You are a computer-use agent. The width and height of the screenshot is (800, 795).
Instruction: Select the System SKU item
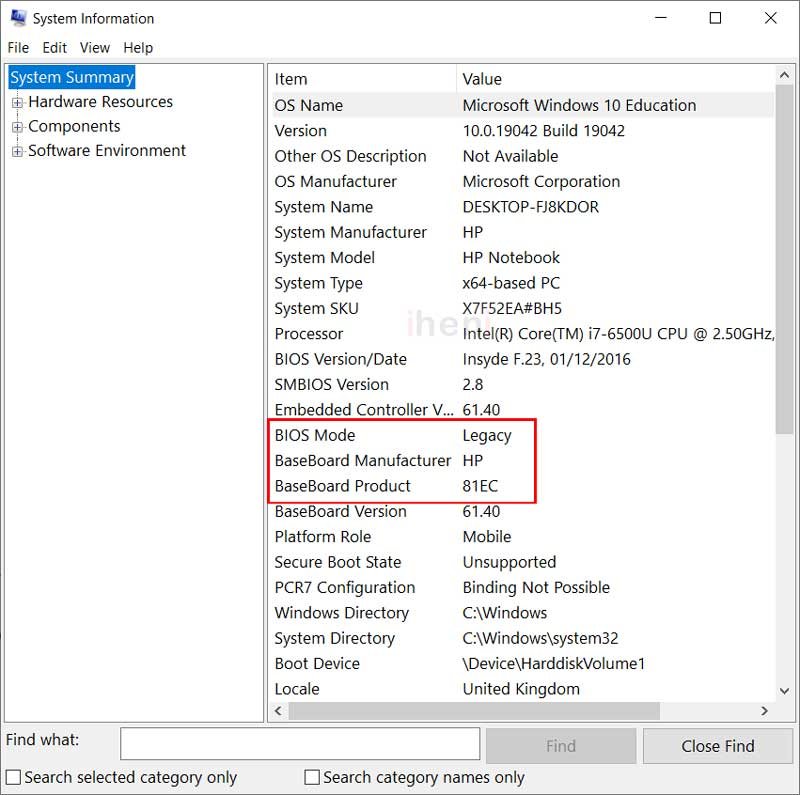tap(316, 309)
